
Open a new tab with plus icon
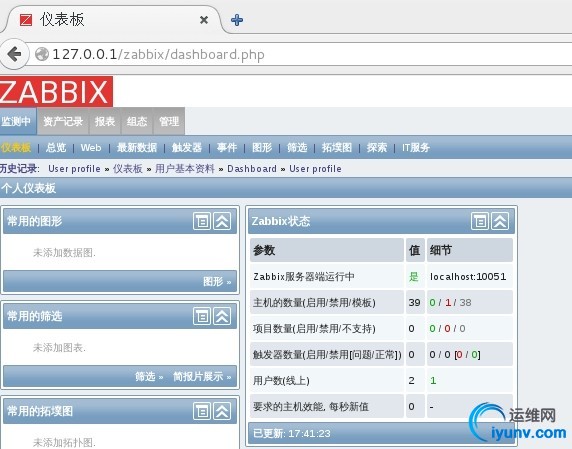coord(237,20)
